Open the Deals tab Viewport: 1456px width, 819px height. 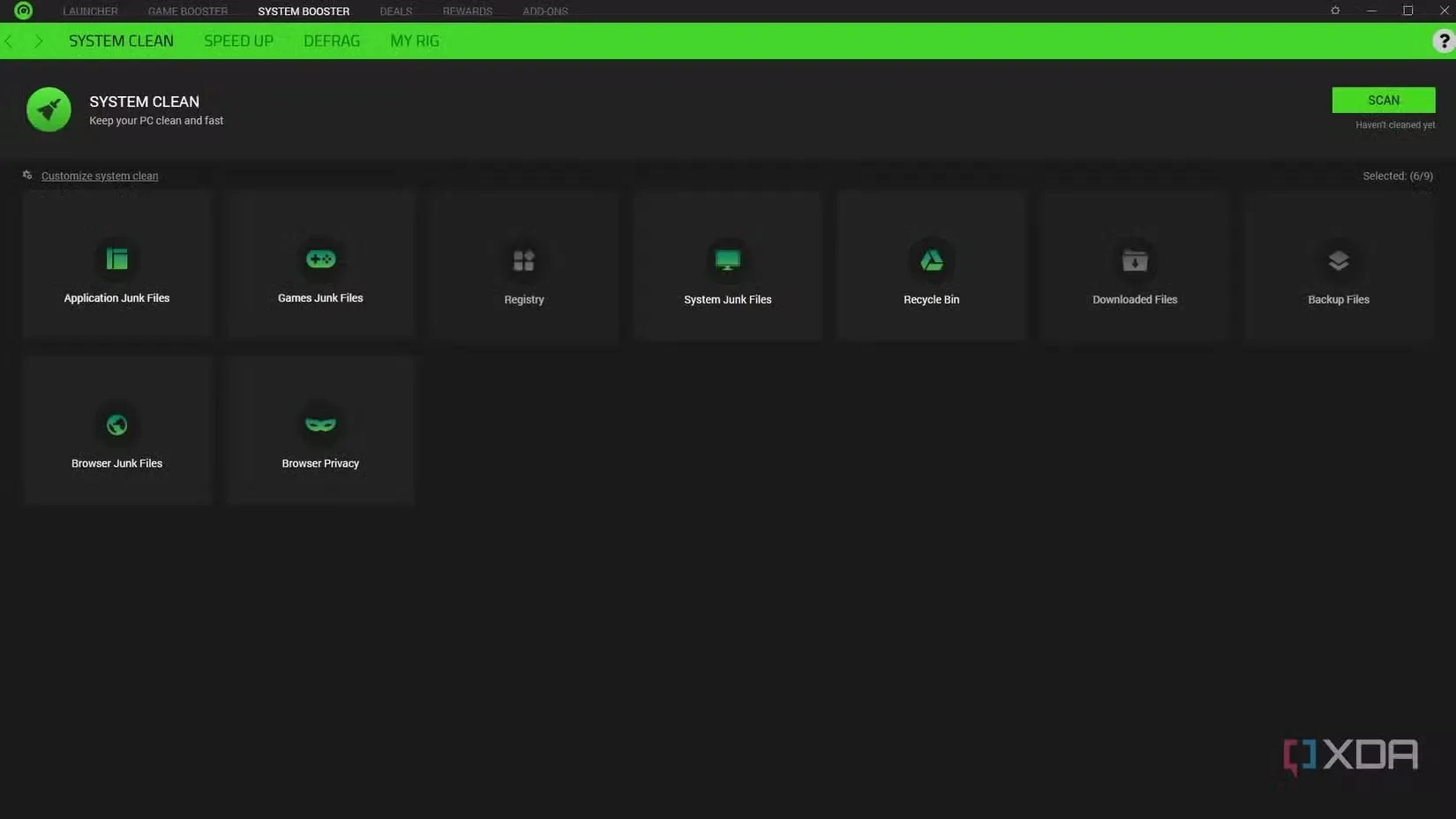tap(396, 11)
